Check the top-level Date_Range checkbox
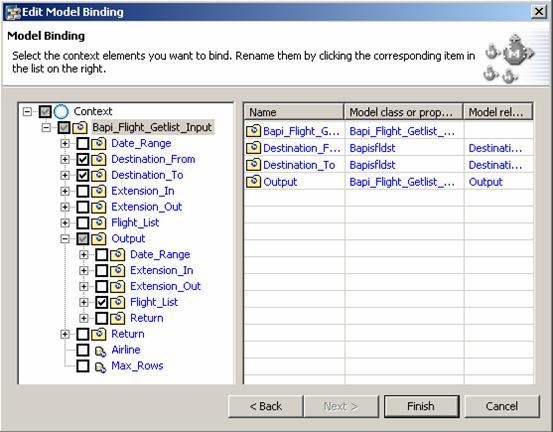553x432 pixels. pyautogui.click(x=83, y=144)
